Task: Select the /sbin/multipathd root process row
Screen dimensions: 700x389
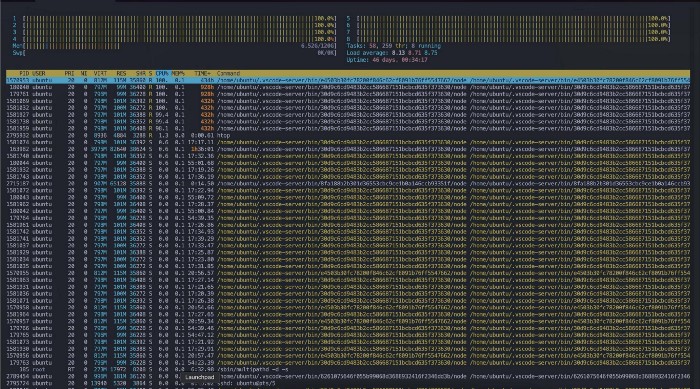Action: (x=348, y=369)
